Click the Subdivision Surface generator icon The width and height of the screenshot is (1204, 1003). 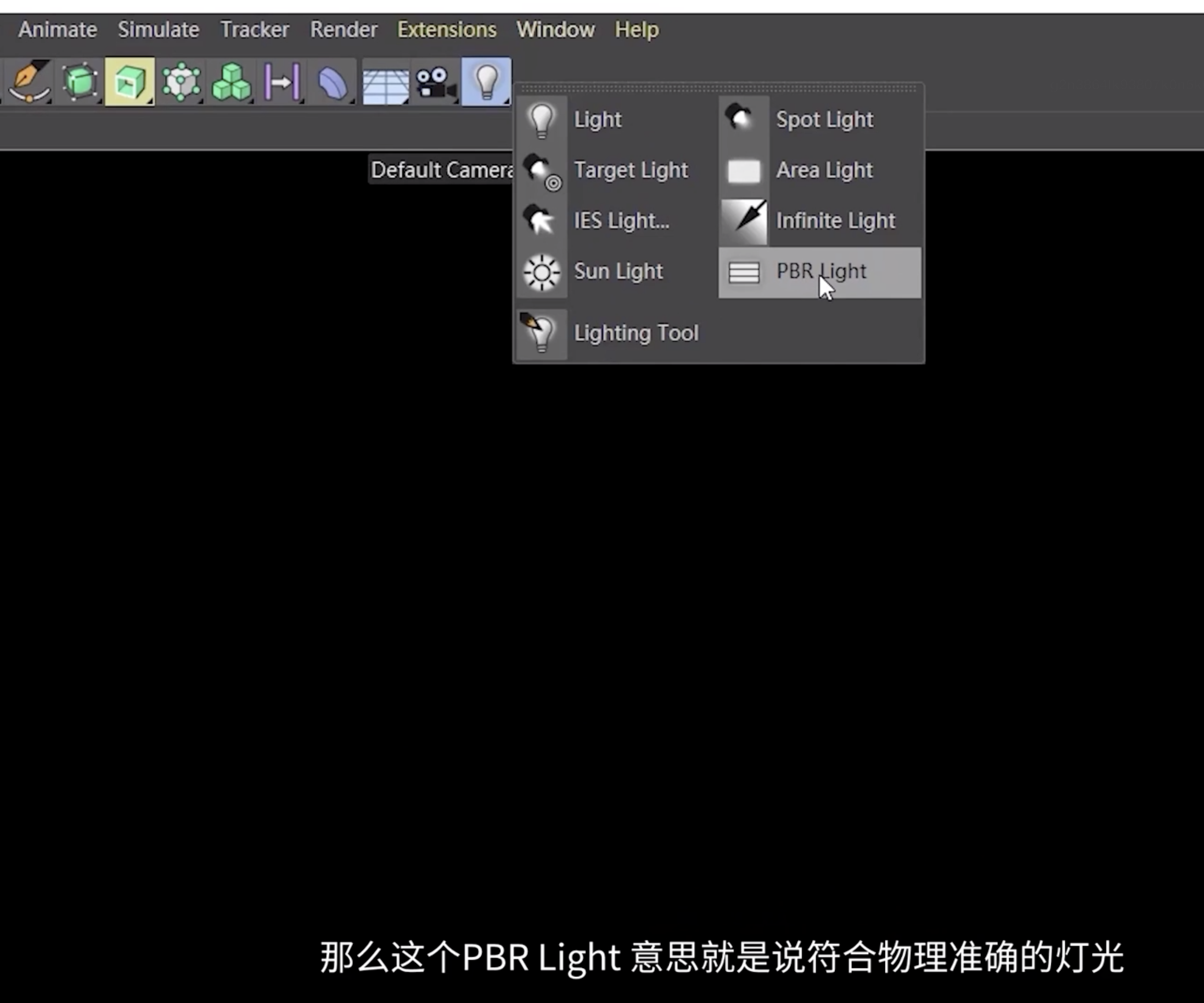80,81
